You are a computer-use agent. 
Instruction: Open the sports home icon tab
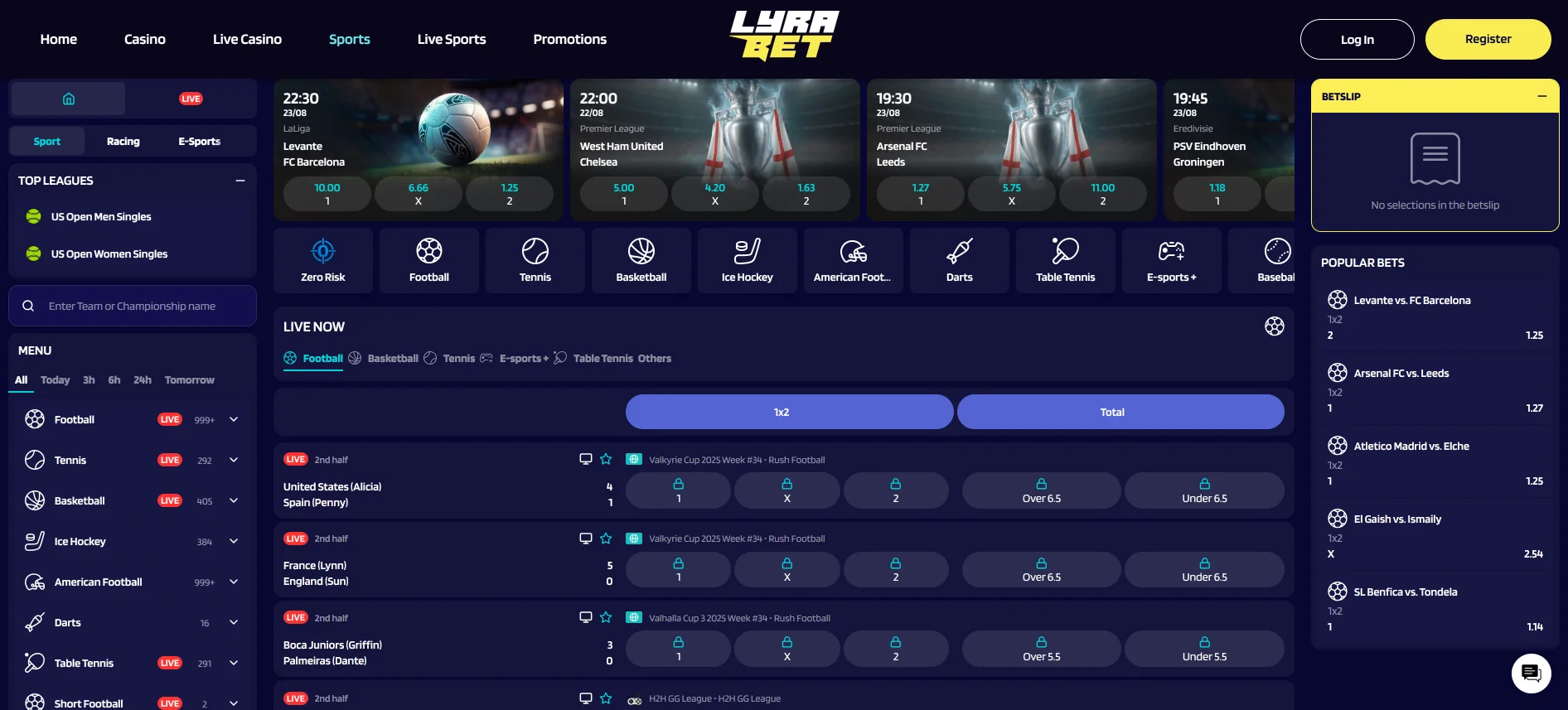68,99
